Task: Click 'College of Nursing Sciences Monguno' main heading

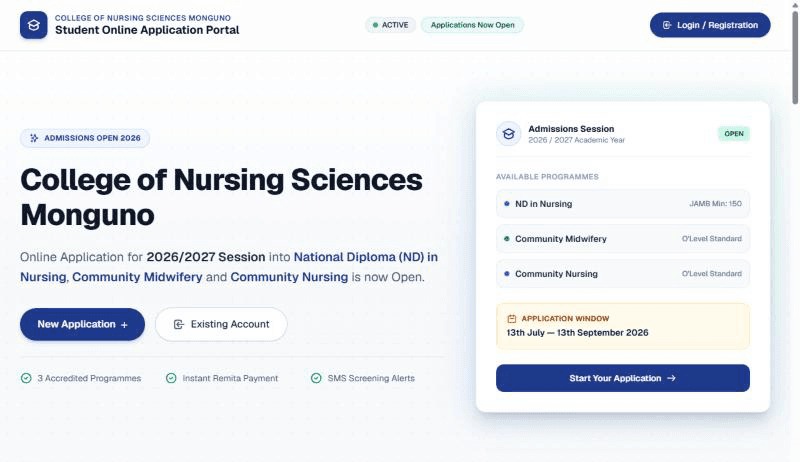Action: point(221,197)
